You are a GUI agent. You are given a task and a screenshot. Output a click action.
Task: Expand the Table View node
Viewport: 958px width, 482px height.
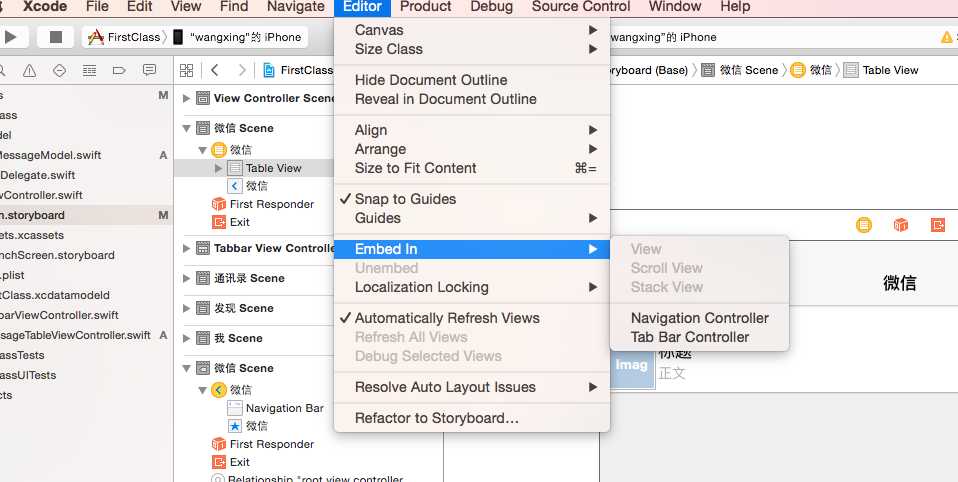[219, 168]
